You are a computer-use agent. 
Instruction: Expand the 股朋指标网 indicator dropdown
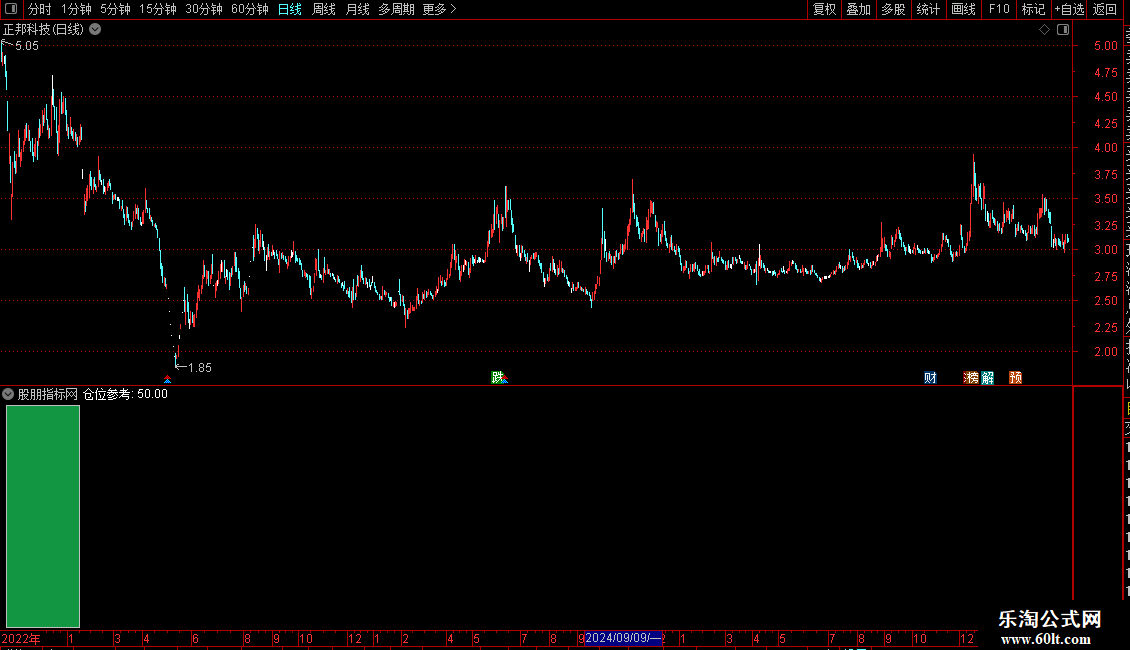point(8,394)
